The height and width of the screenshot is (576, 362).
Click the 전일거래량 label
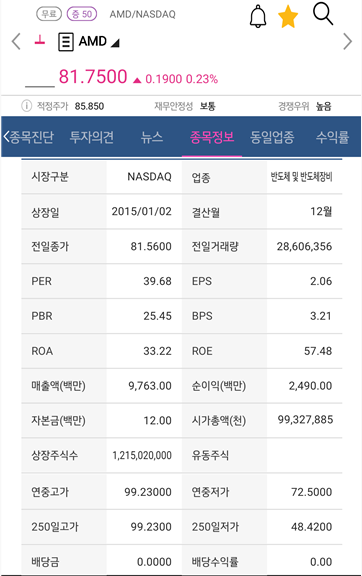[x=215, y=246]
